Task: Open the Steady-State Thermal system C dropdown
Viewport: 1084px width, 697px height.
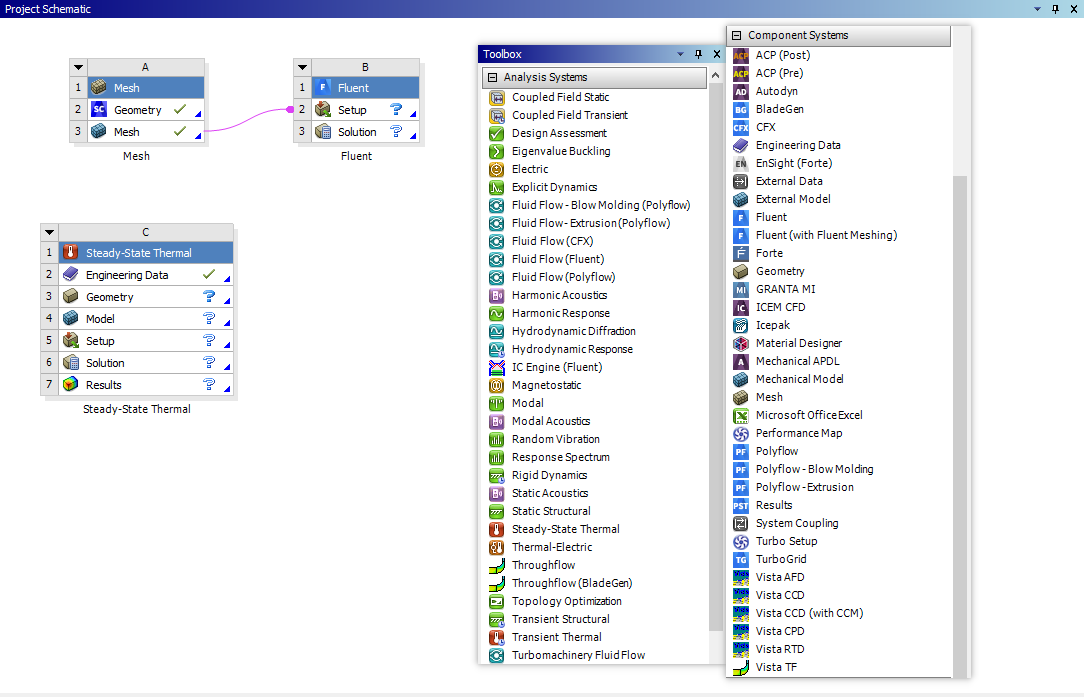Action: point(49,232)
